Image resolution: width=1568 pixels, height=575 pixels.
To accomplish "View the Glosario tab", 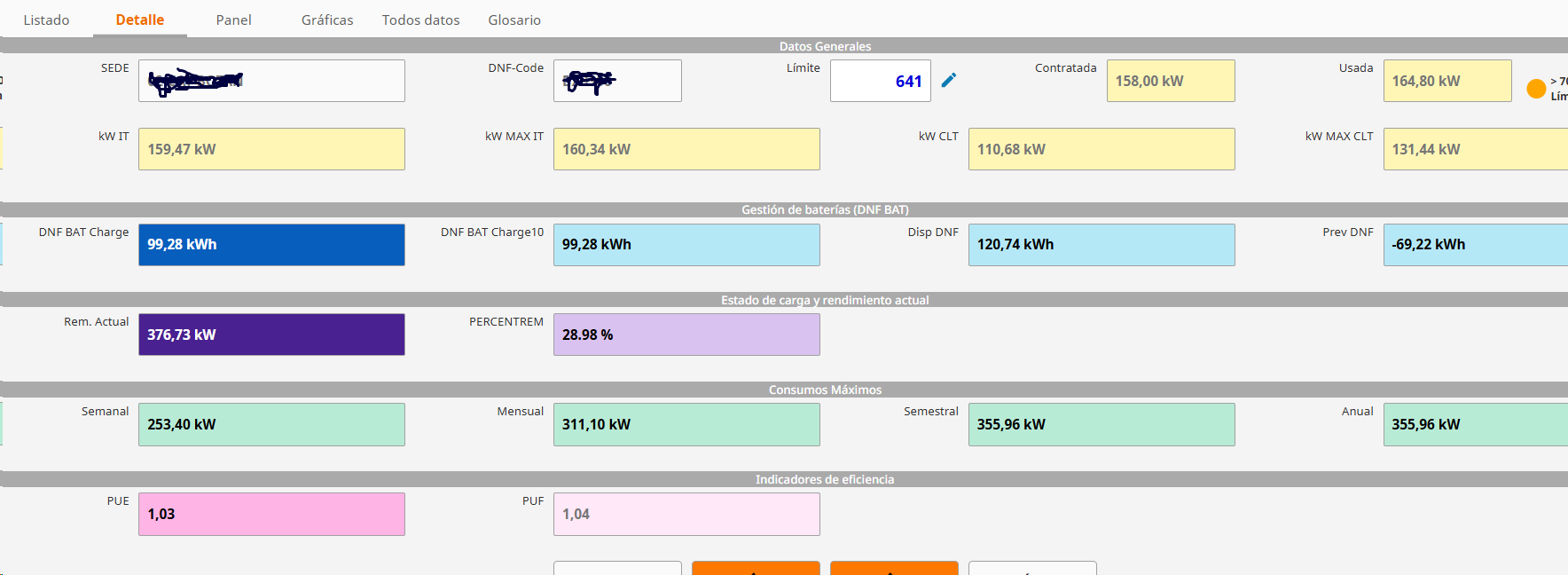I will 514,20.
